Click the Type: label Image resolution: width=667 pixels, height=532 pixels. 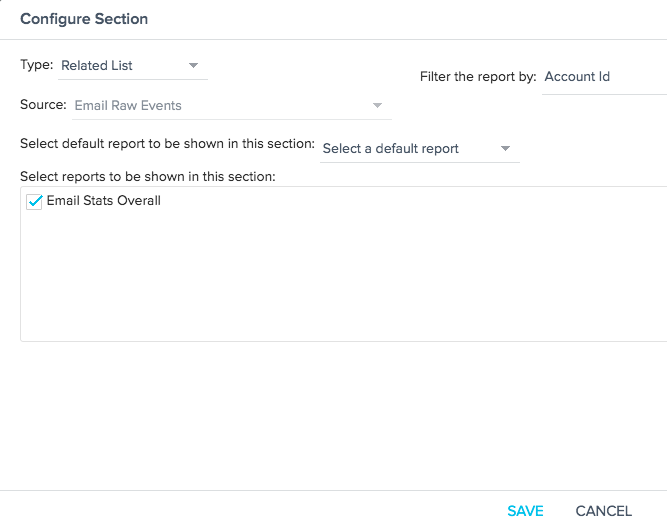click(37, 65)
